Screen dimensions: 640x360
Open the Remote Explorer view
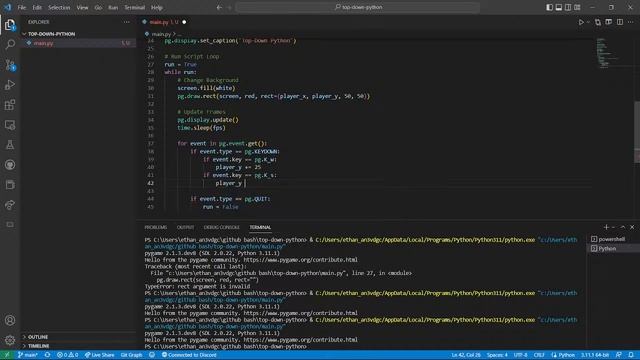[x=10, y=125]
